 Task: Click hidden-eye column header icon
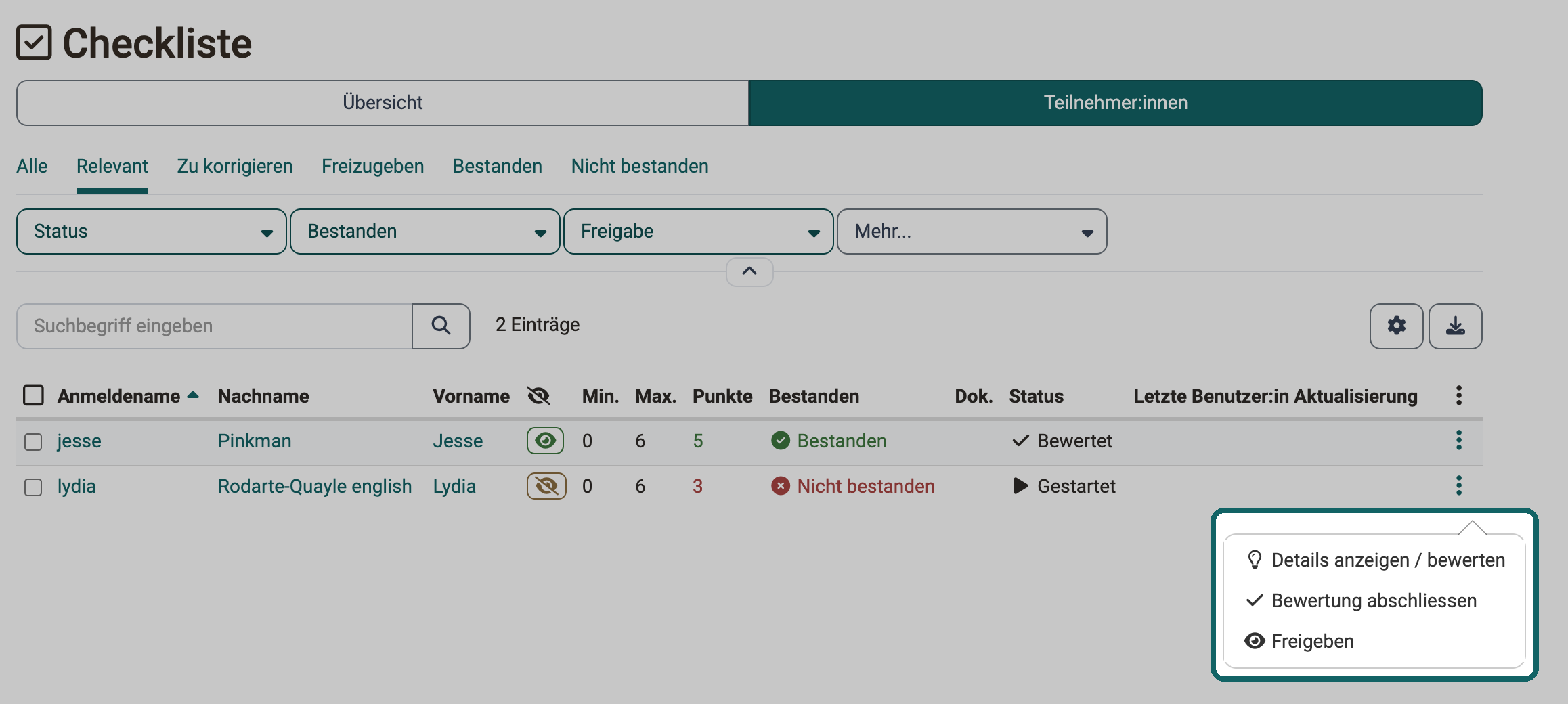539,396
